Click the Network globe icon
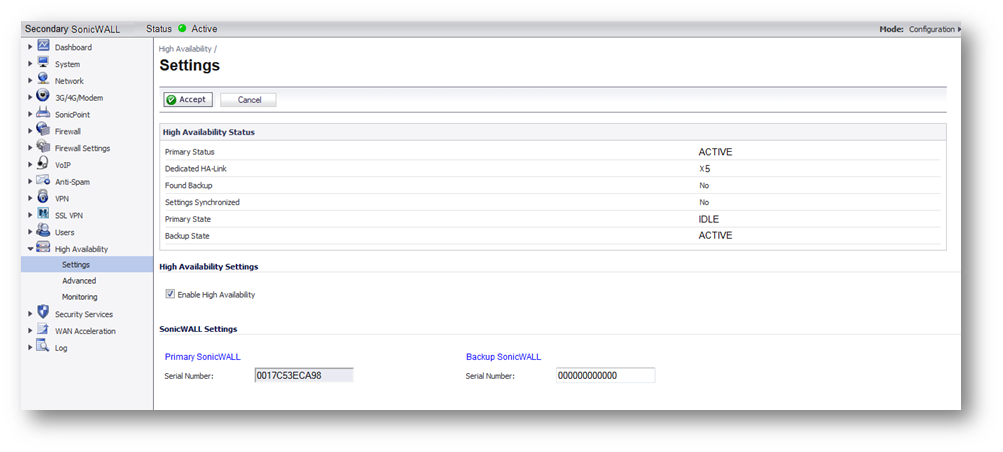Image resolution: width=1003 pixels, height=452 pixels. pyautogui.click(x=43, y=80)
